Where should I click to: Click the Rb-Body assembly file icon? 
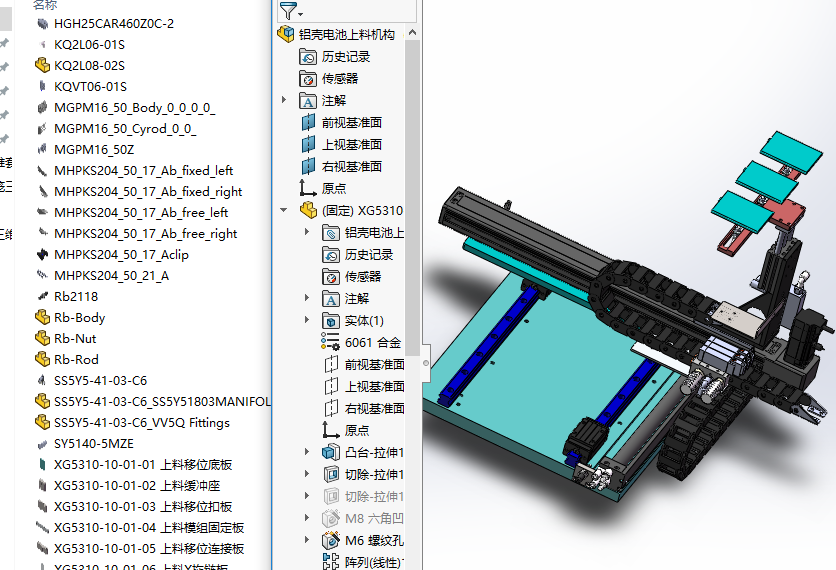tap(42, 317)
